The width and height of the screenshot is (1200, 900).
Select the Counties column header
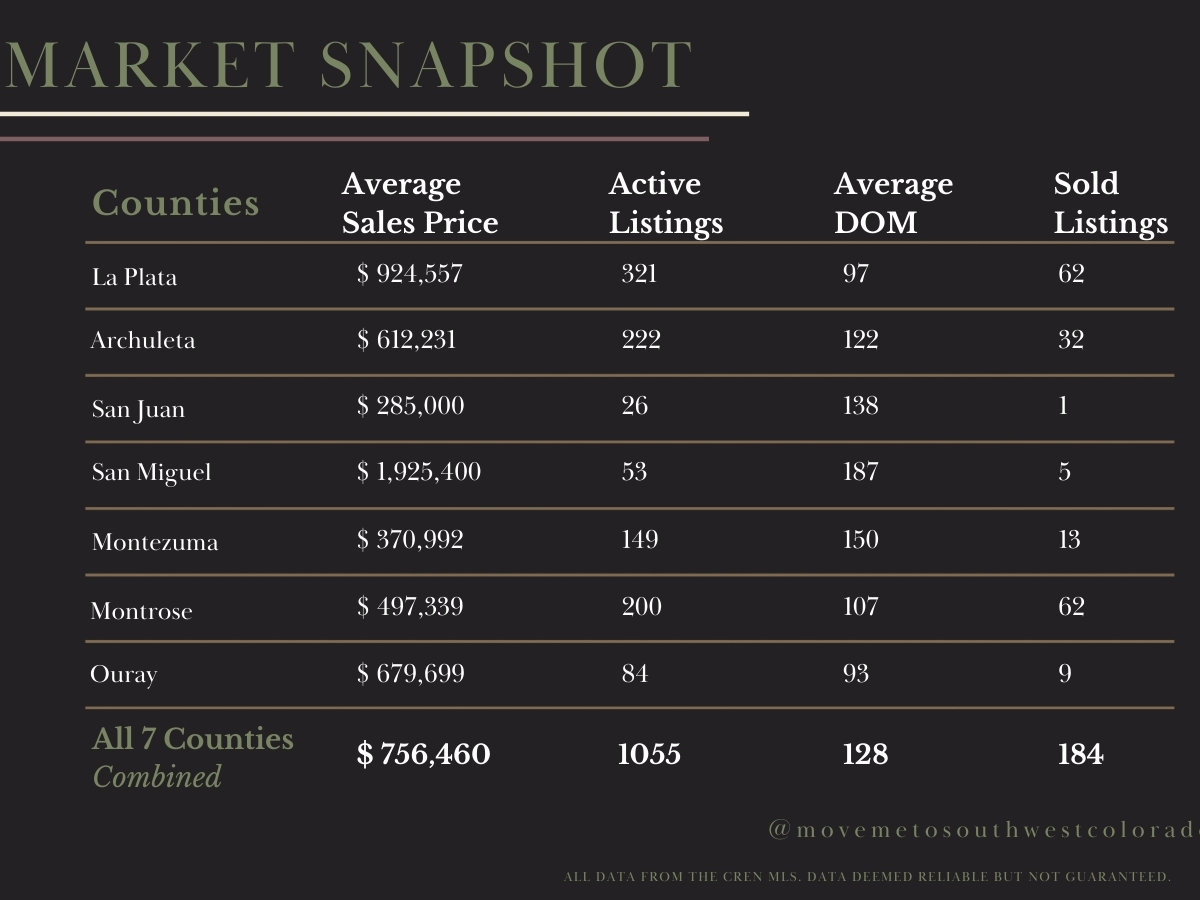click(x=176, y=203)
